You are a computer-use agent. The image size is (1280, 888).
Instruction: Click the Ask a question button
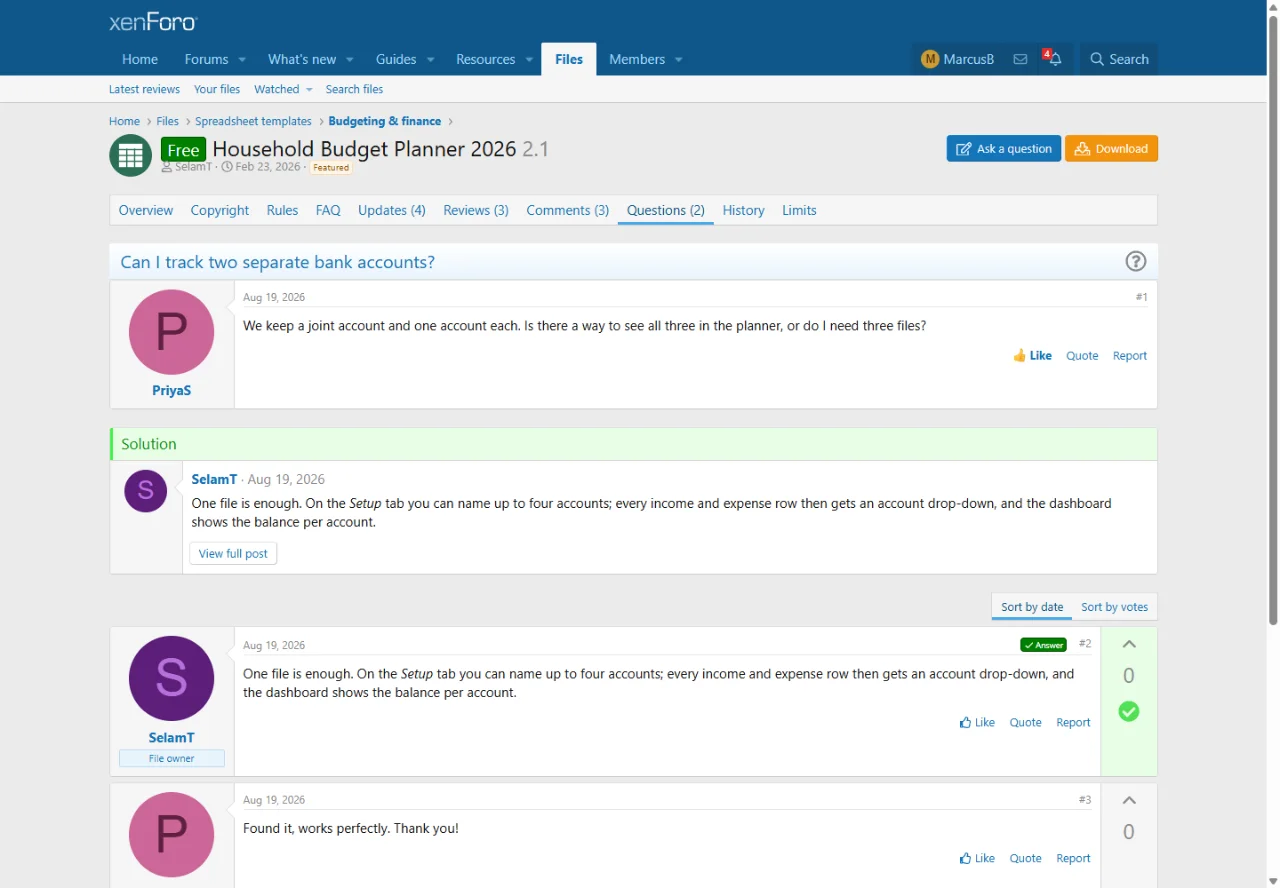point(1004,149)
